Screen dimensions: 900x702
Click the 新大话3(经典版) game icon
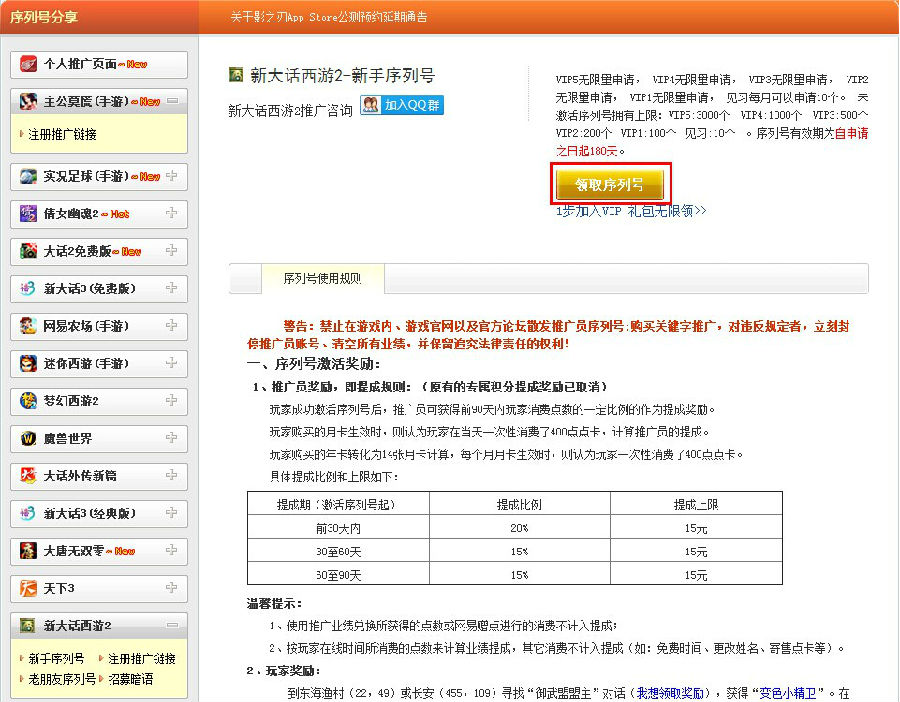[28, 513]
